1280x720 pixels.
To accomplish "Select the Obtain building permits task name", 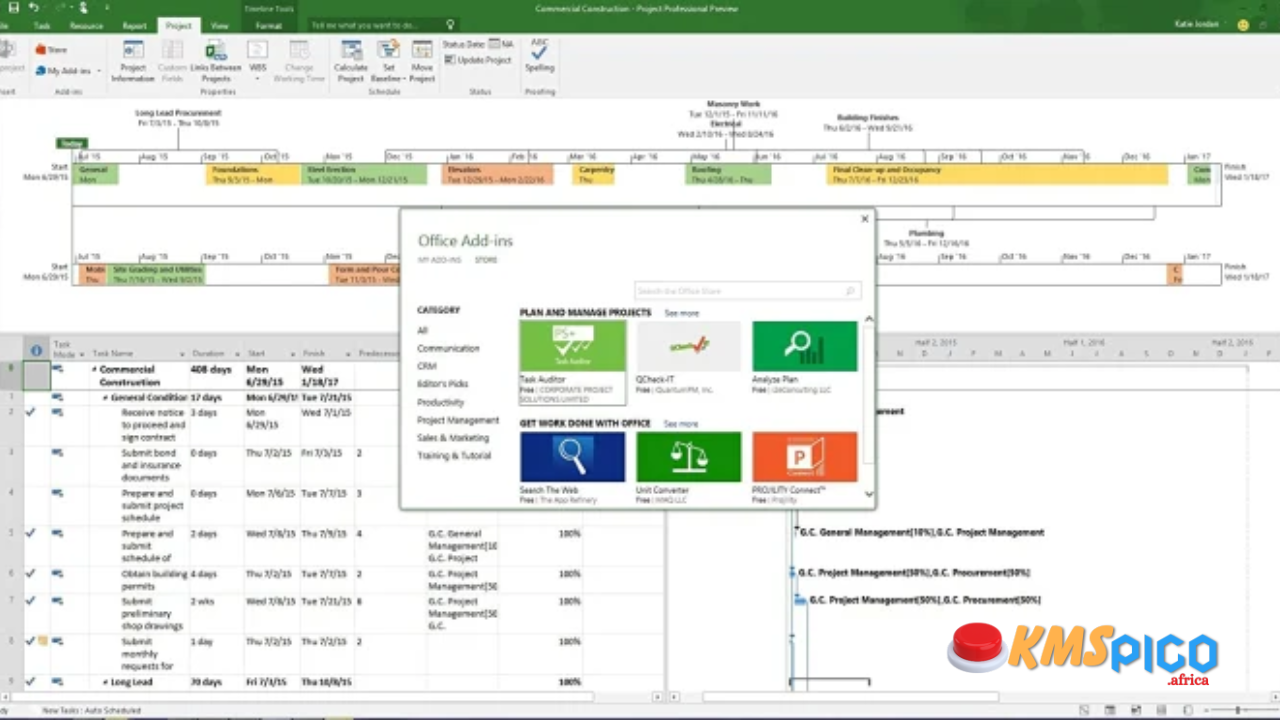I will [155, 579].
